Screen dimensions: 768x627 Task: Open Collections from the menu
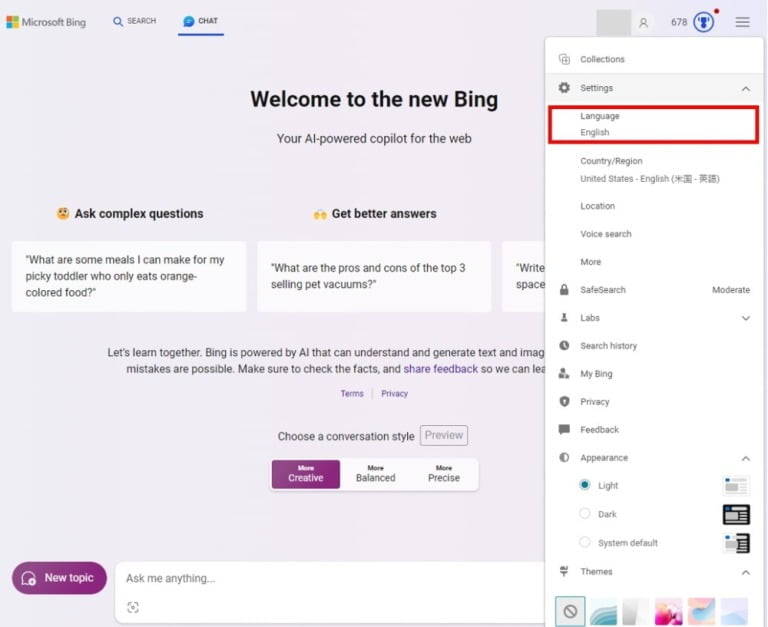coord(602,59)
